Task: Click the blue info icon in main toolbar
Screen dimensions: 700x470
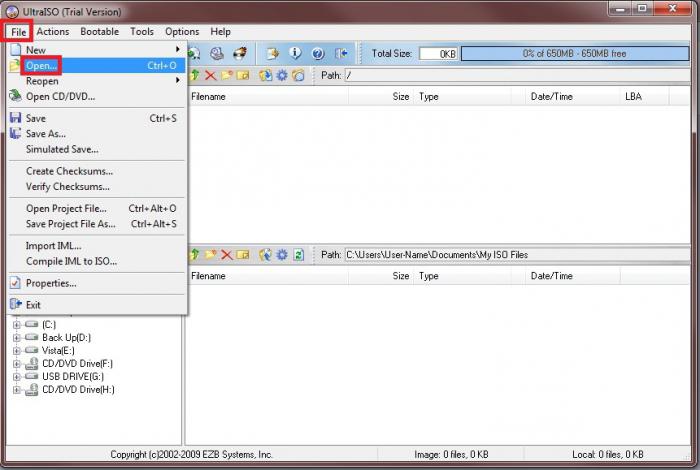Action: coord(295,53)
